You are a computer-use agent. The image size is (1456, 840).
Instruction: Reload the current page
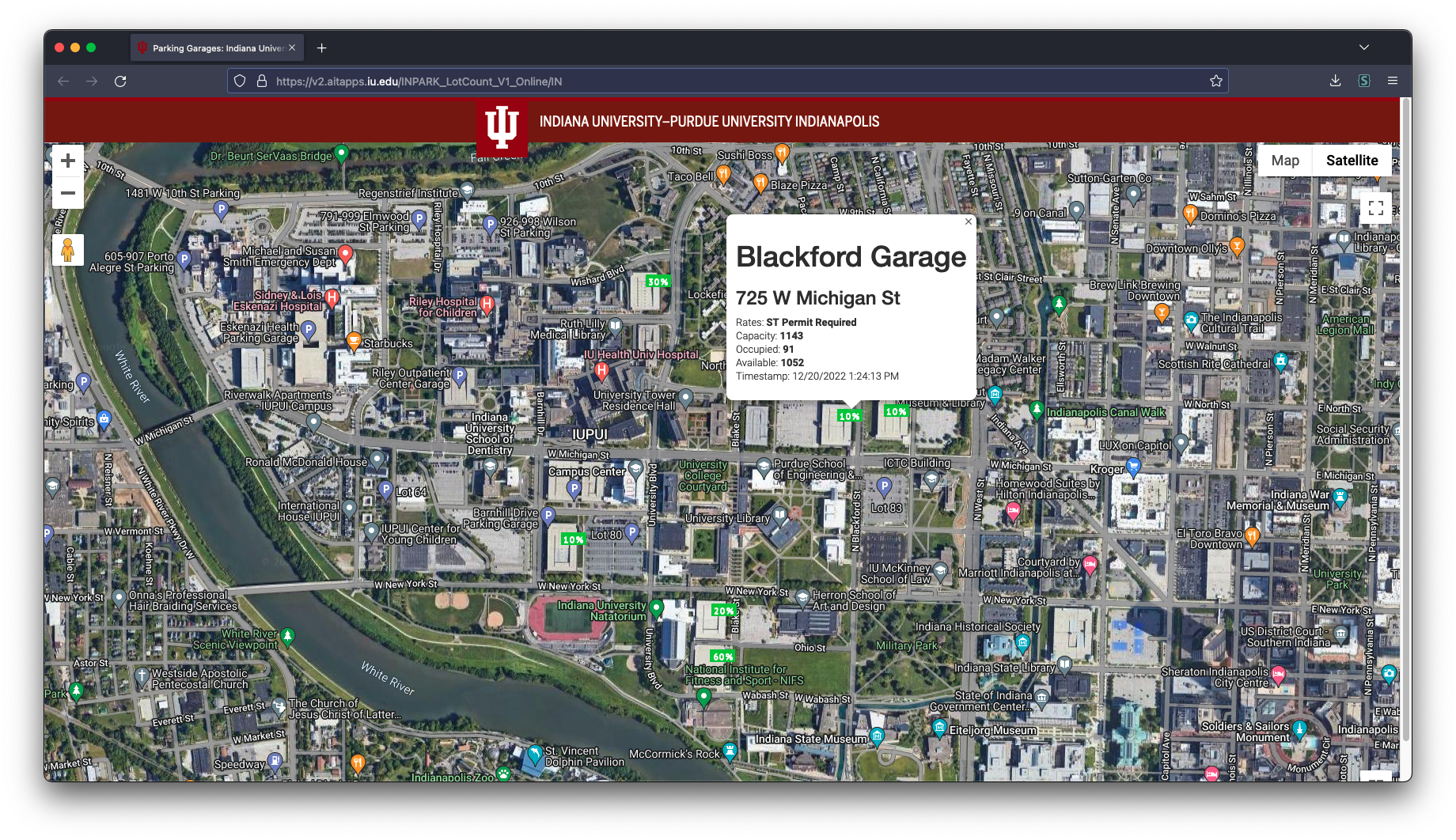tap(120, 81)
